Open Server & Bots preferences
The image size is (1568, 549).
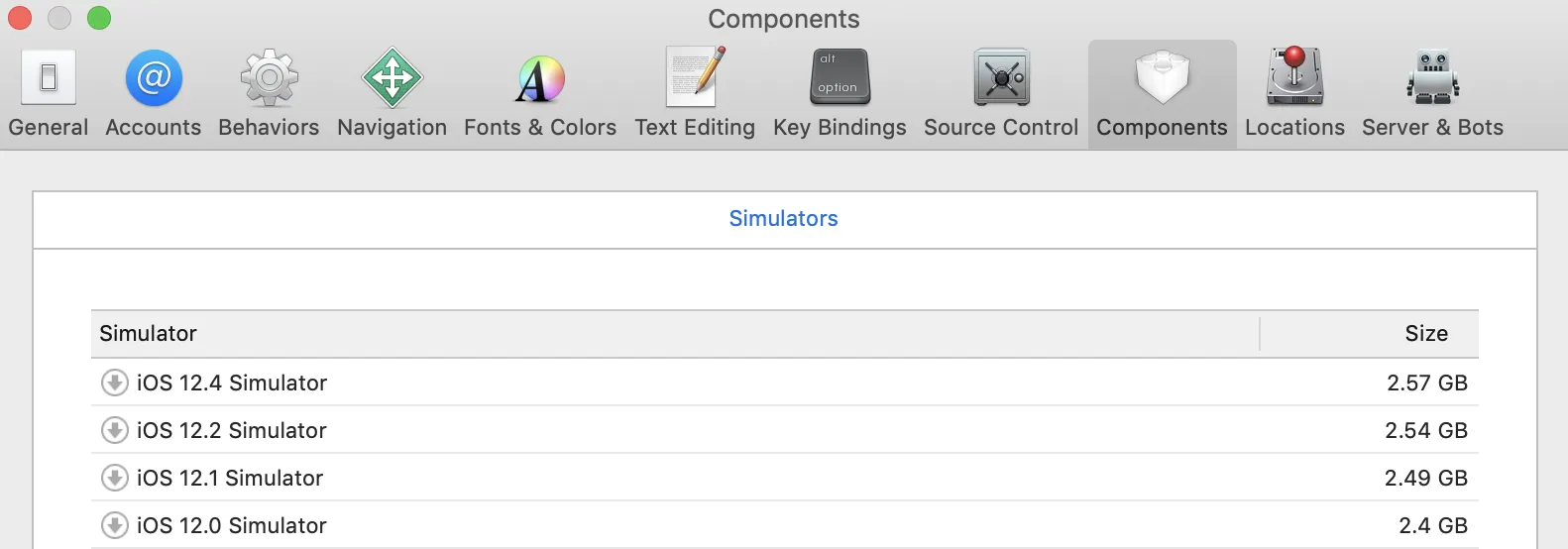pos(1432,93)
